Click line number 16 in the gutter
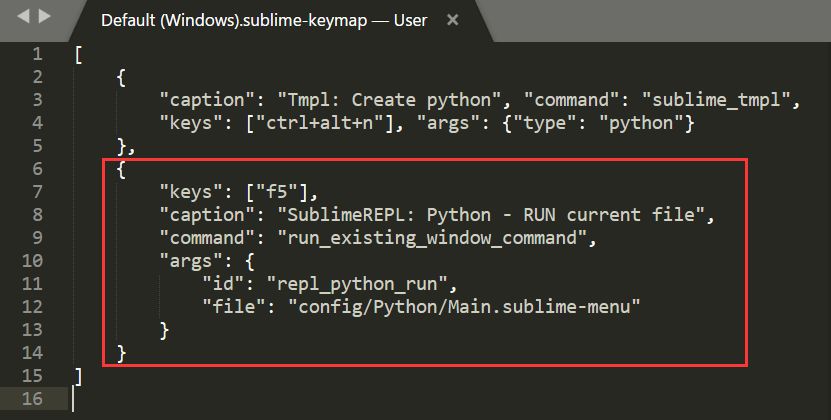831x420 pixels. (32, 399)
